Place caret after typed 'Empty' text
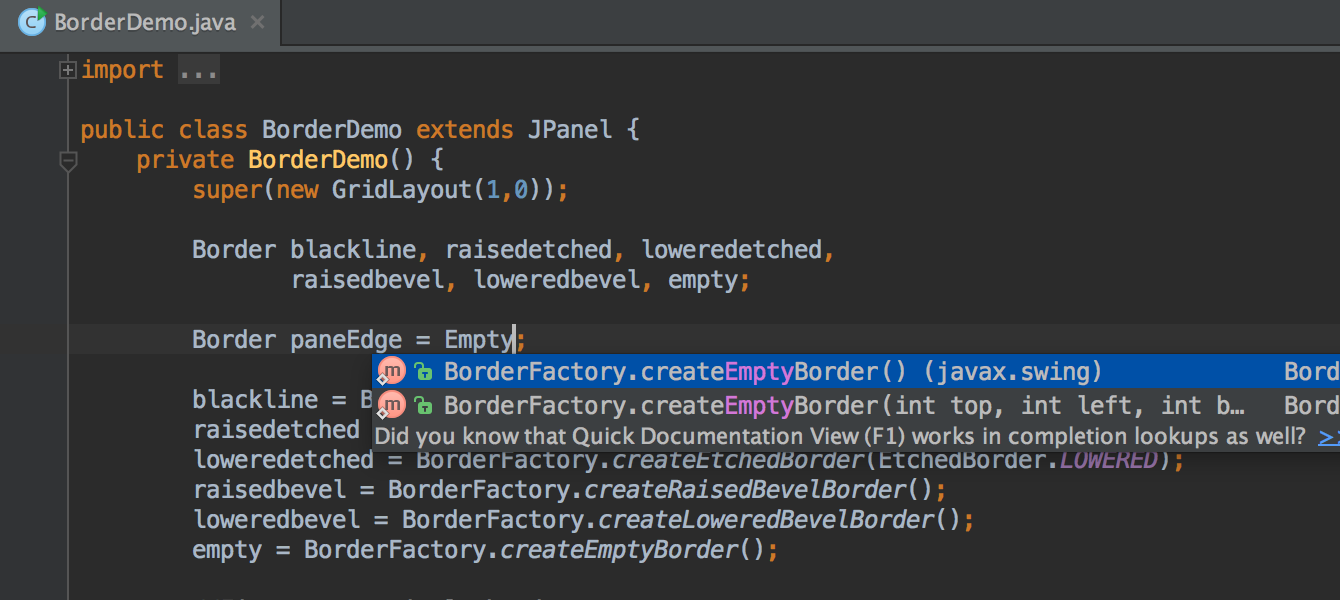 (514, 340)
